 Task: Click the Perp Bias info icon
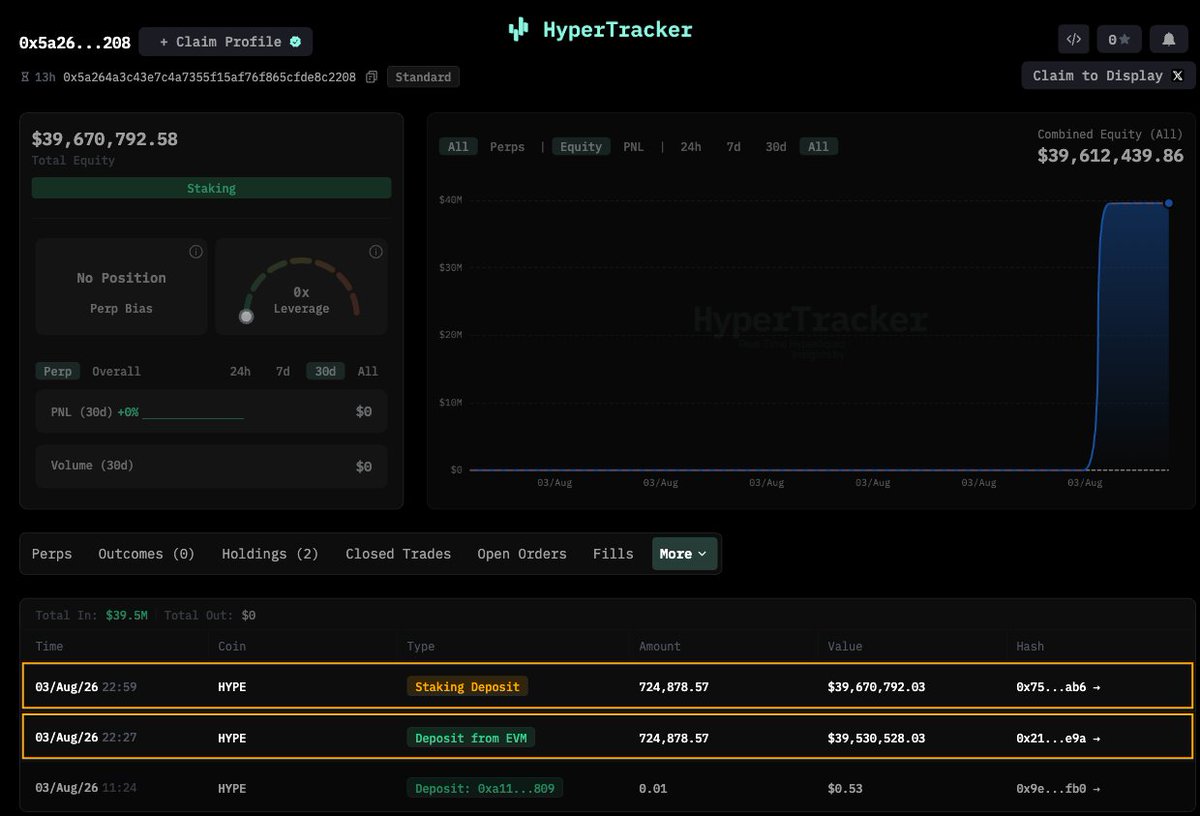(196, 251)
